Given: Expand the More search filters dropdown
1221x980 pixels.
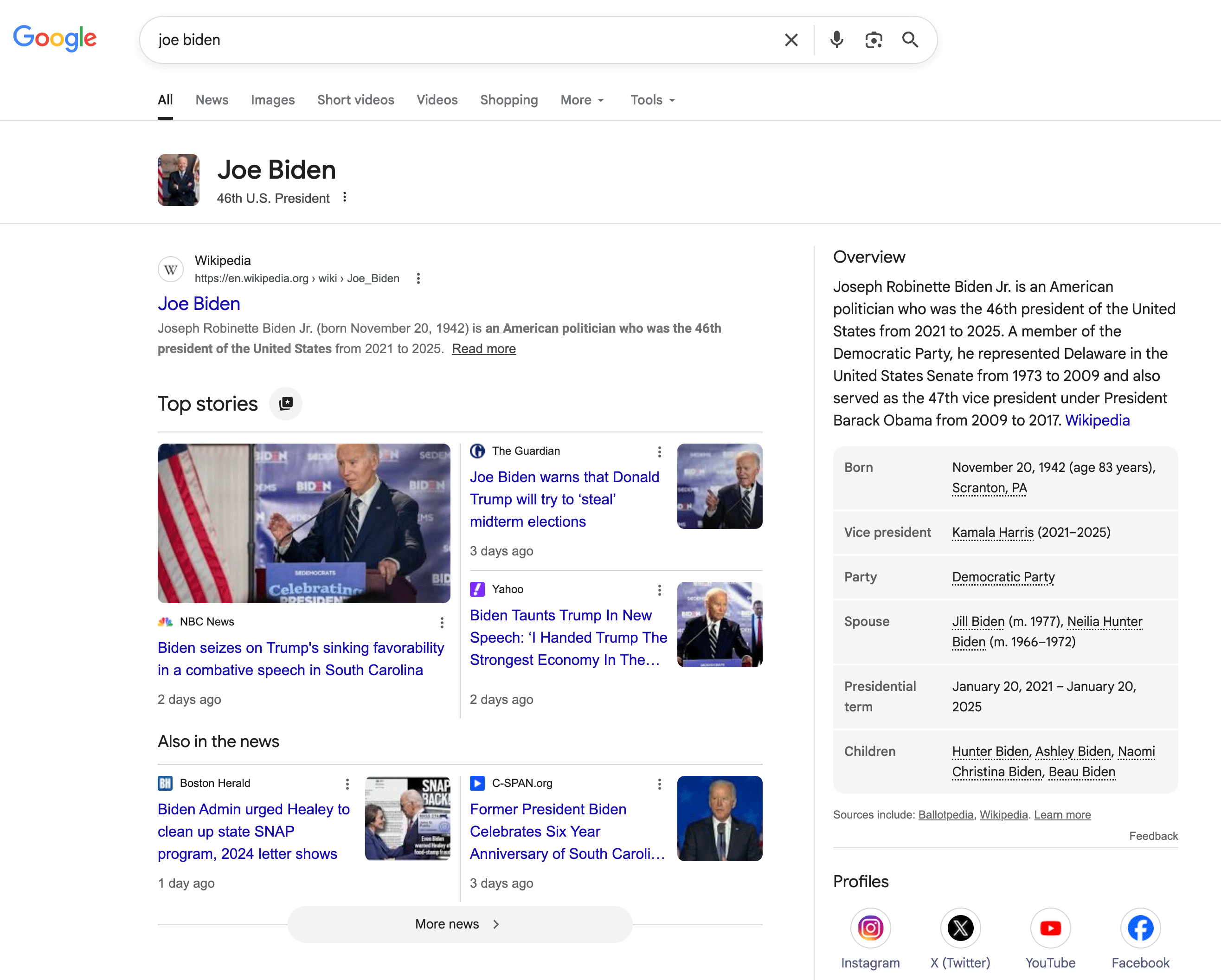Looking at the screenshot, I should (x=582, y=100).
